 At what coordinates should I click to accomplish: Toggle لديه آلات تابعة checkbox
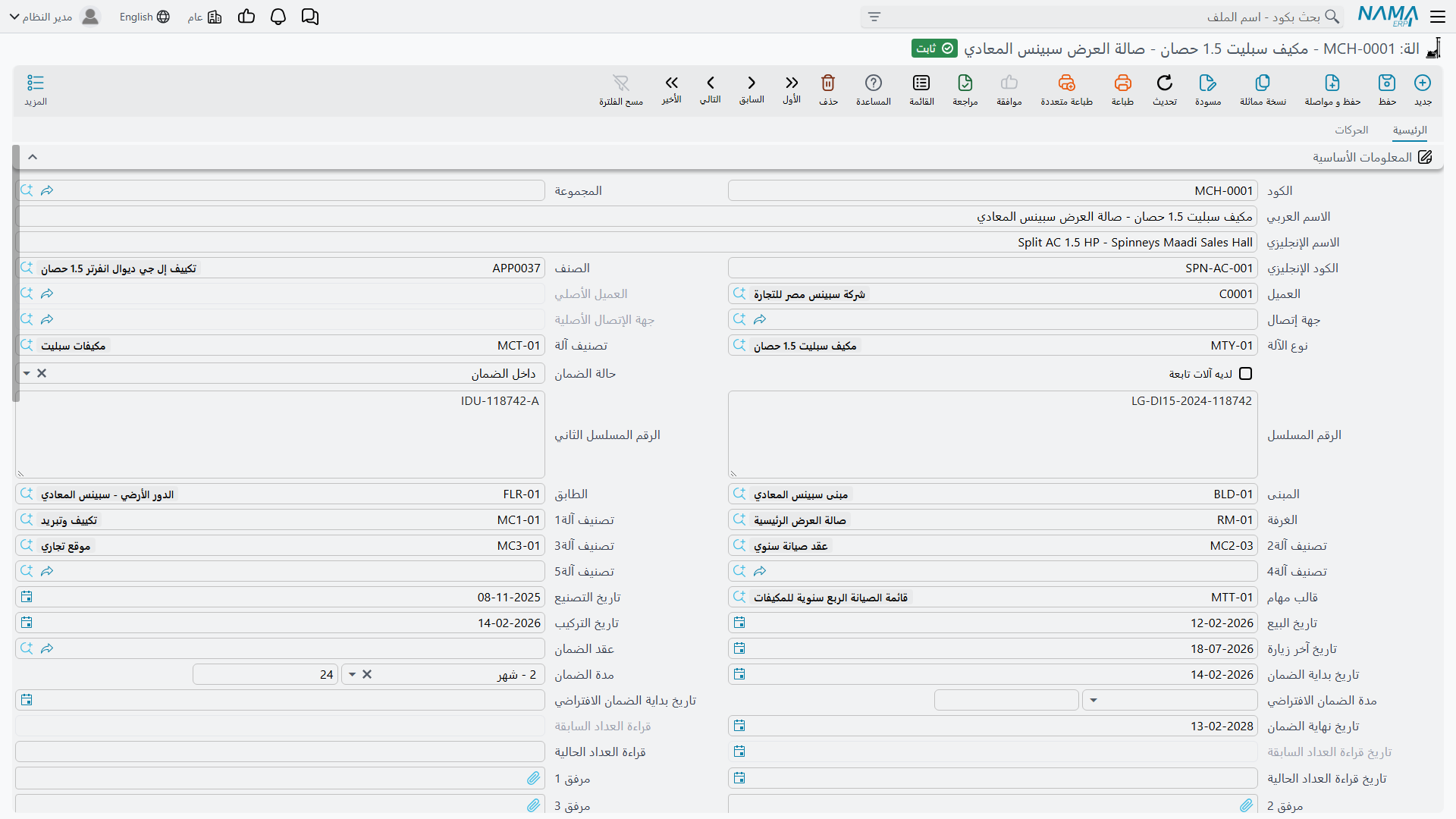click(1245, 373)
